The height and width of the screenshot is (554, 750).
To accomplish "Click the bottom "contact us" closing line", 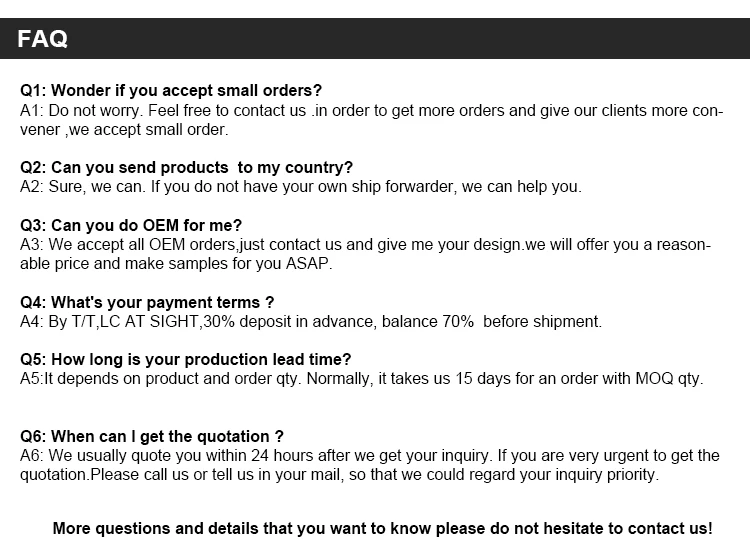I will coord(382,528).
